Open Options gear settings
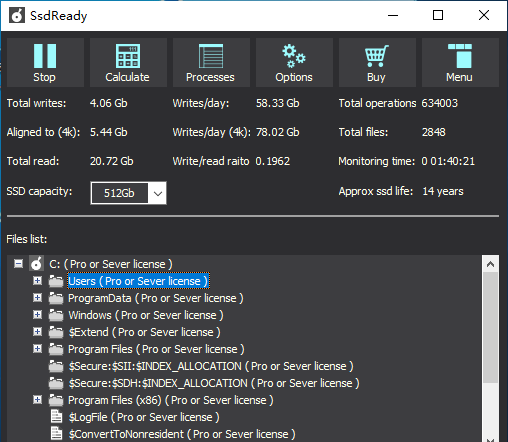The width and height of the screenshot is (508, 442). pos(294,62)
